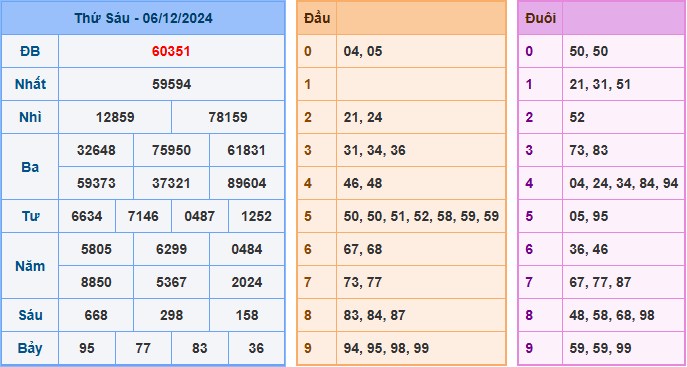Select 36 in the Bảy row
This screenshot has width=687, height=367.
coord(256,349)
